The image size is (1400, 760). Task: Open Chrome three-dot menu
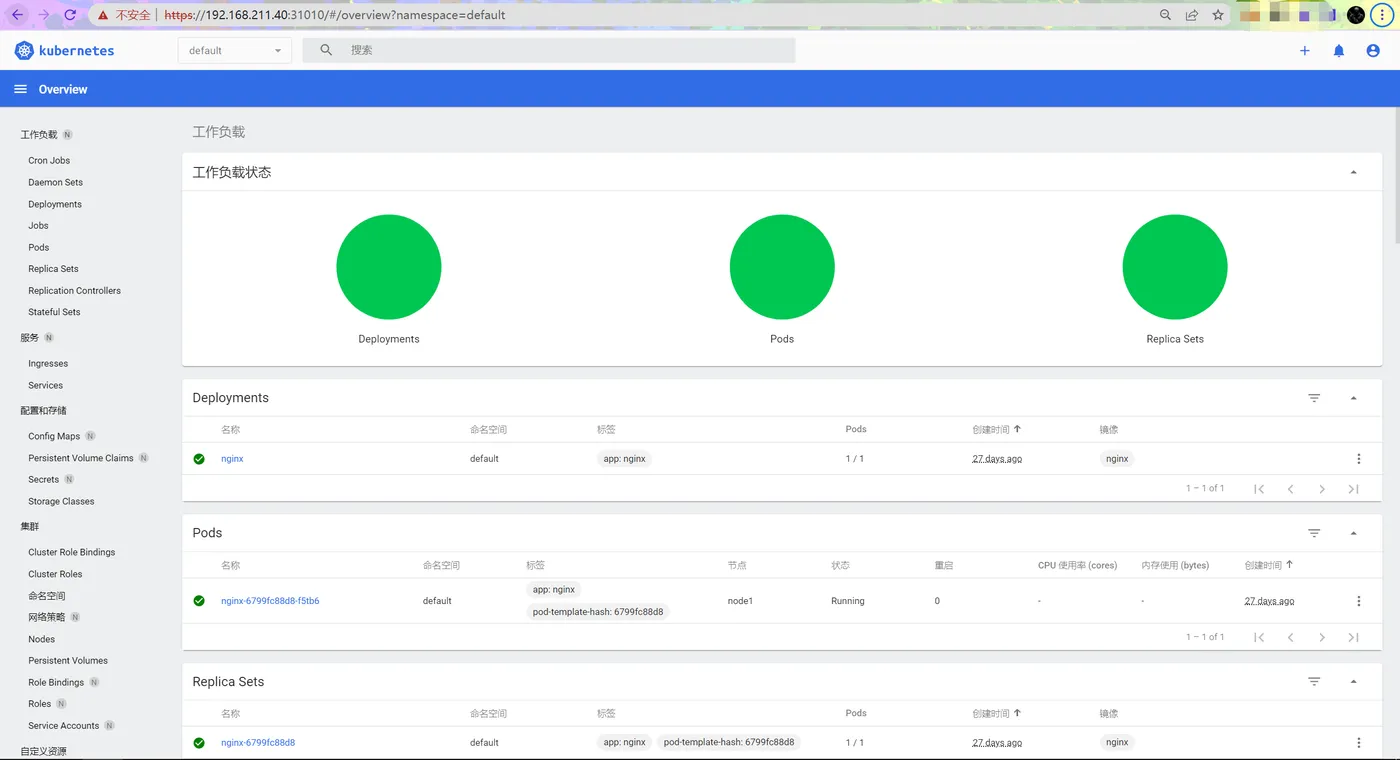click(x=1382, y=15)
